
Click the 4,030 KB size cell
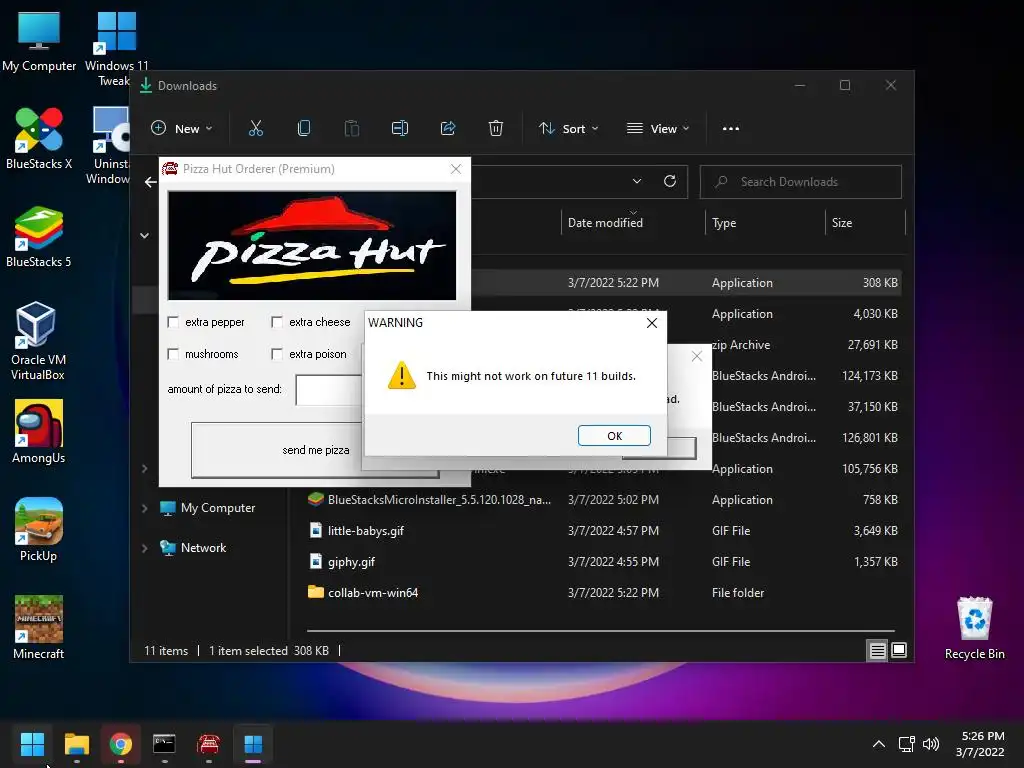pyautogui.click(x=875, y=314)
